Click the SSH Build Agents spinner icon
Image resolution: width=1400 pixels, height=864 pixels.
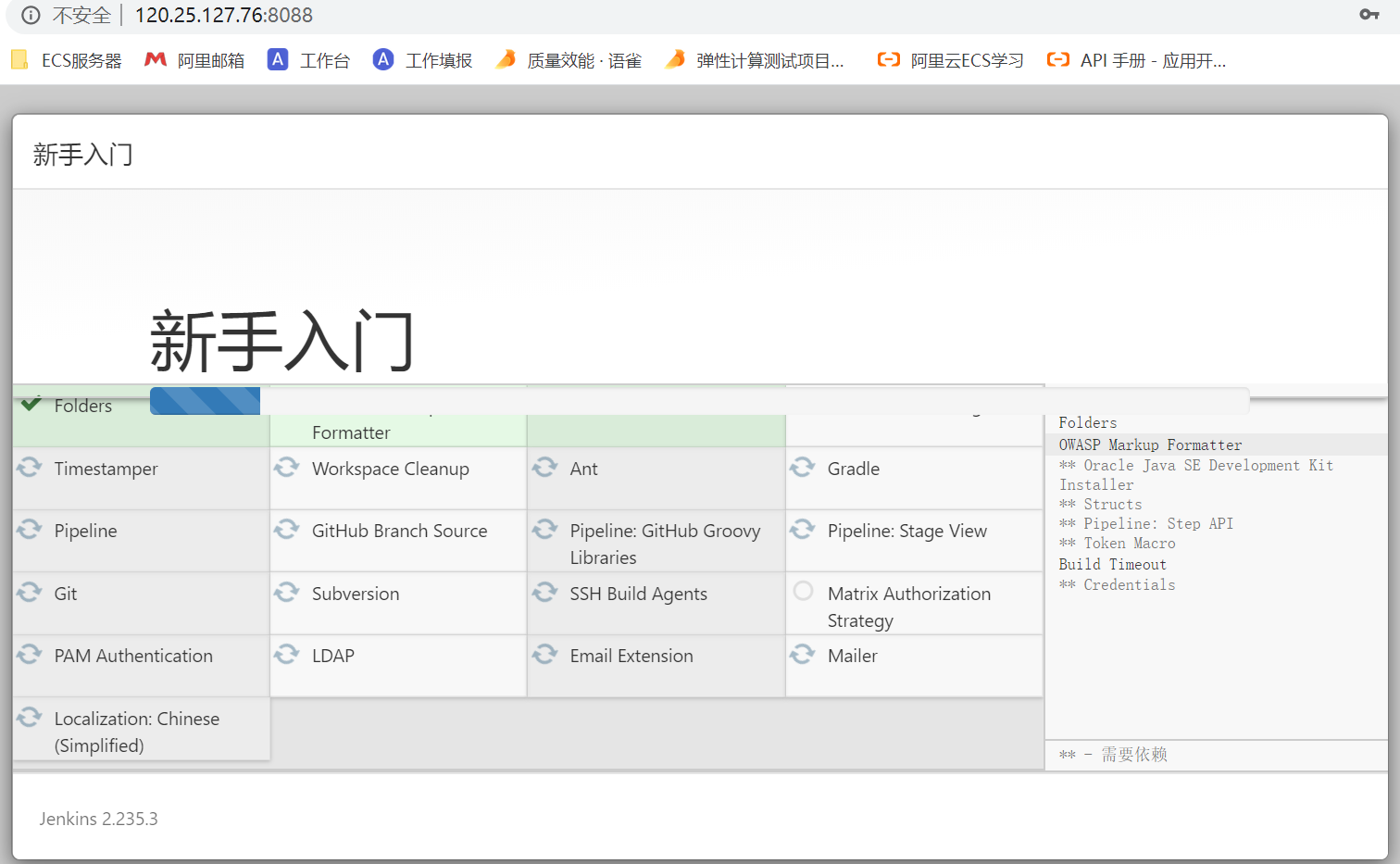click(545, 592)
